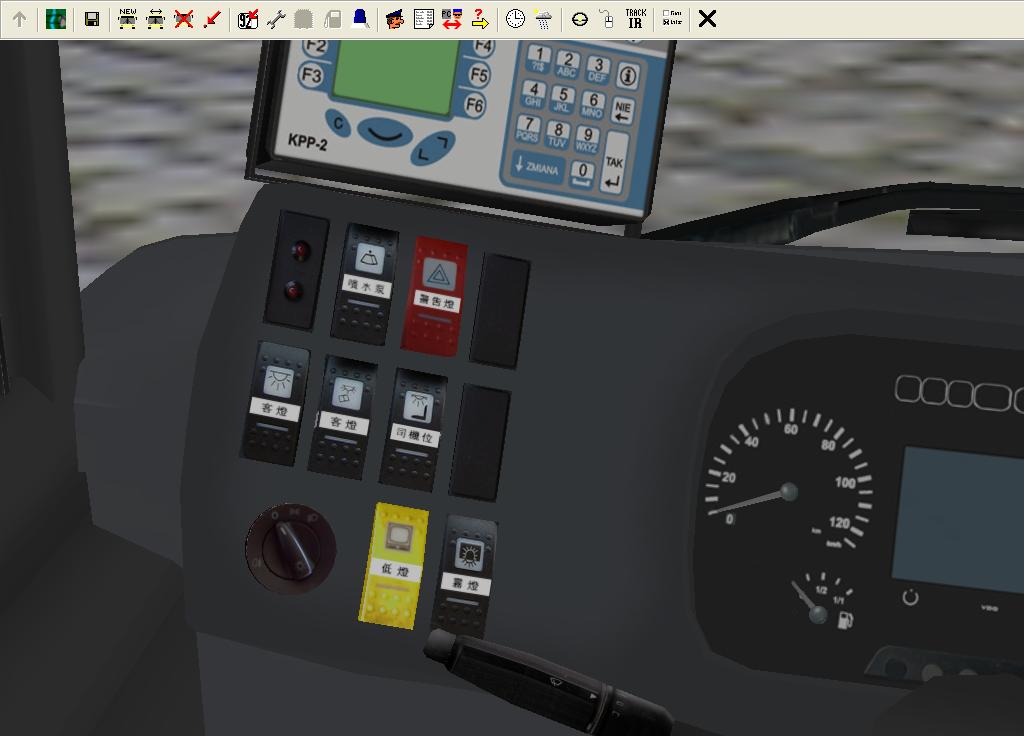Open the clock time settings icon
This screenshot has width=1024, height=736.
click(x=515, y=19)
